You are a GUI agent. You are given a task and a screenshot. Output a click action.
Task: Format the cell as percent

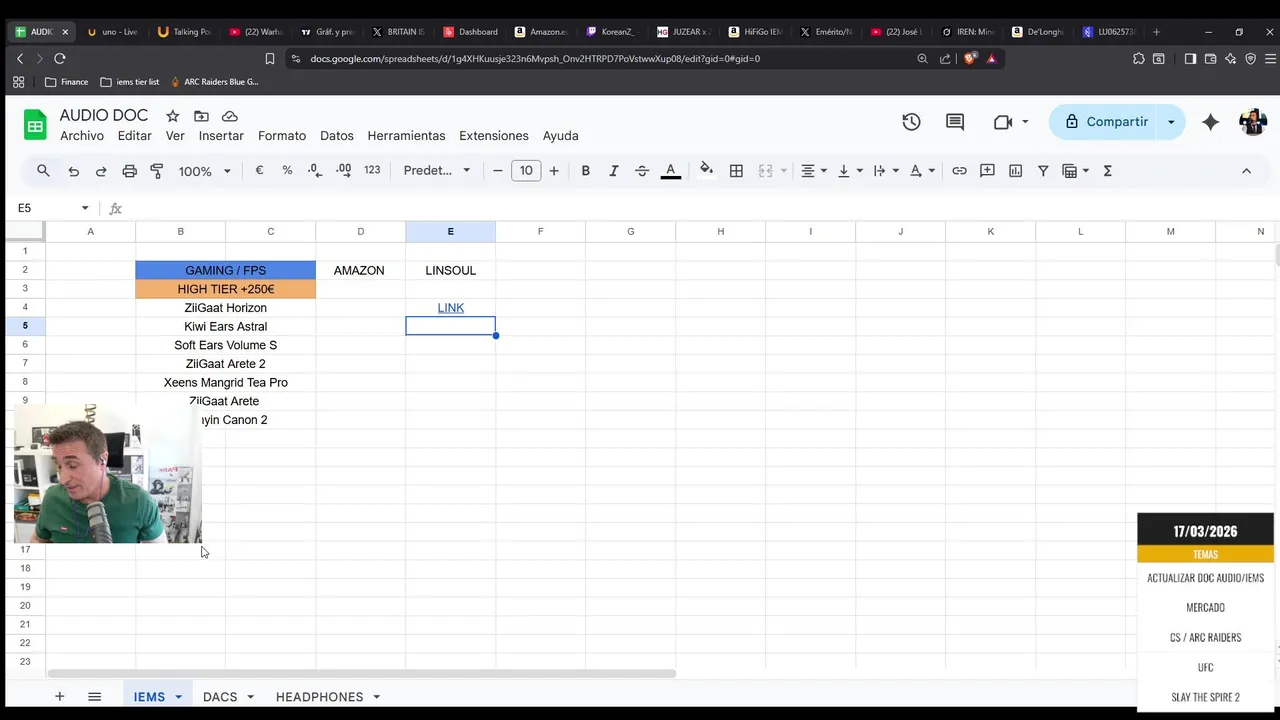click(287, 171)
